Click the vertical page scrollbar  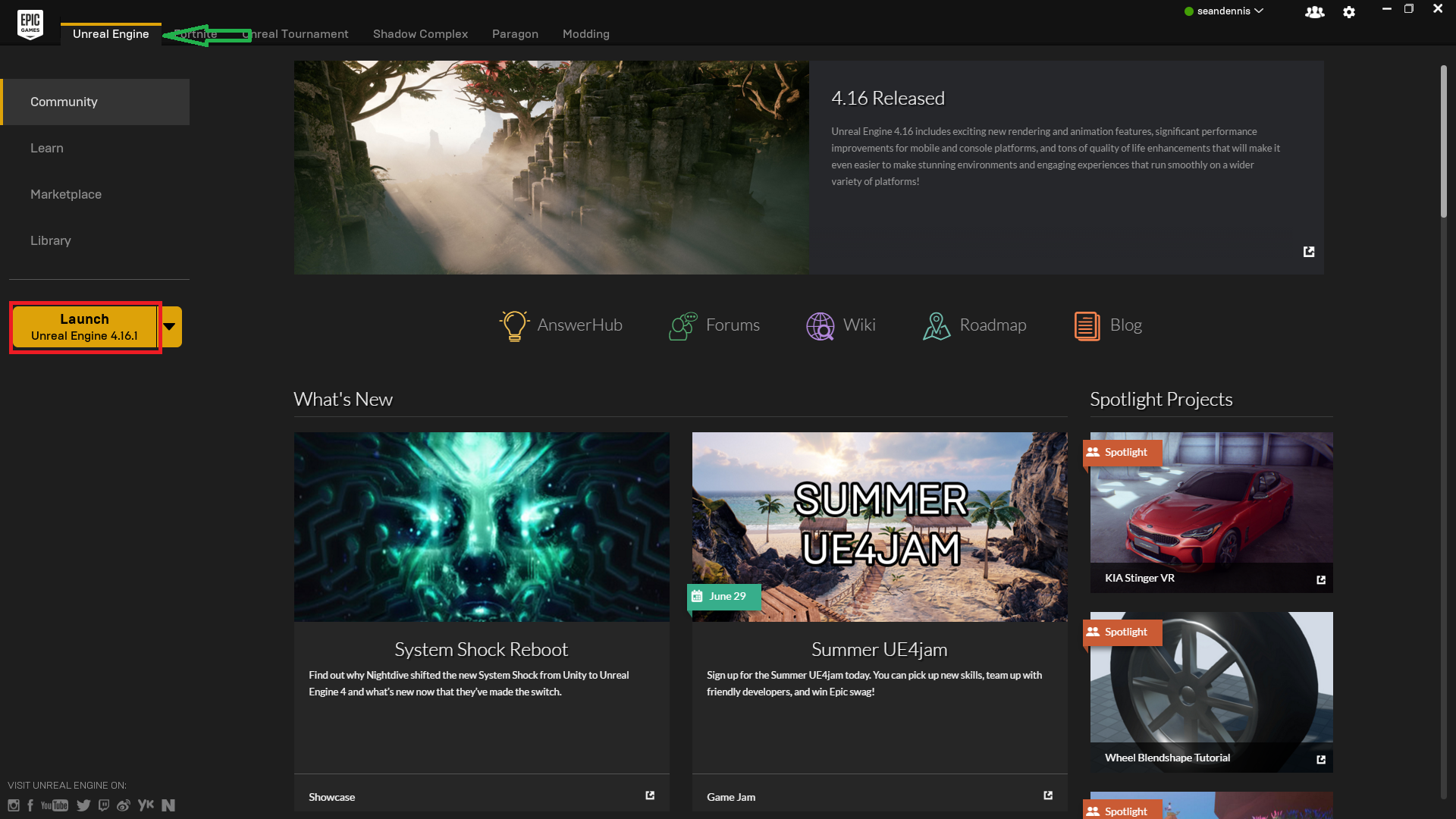(1444, 142)
